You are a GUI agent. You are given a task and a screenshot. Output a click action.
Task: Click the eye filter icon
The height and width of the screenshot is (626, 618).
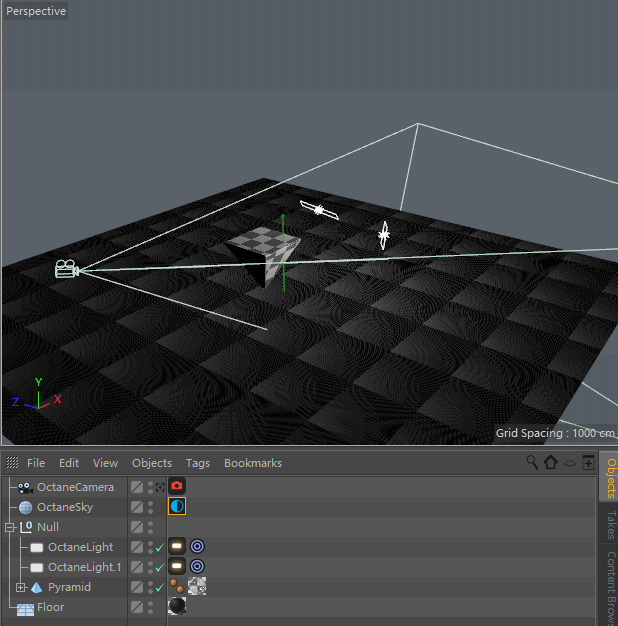pyautogui.click(x=570, y=463)
